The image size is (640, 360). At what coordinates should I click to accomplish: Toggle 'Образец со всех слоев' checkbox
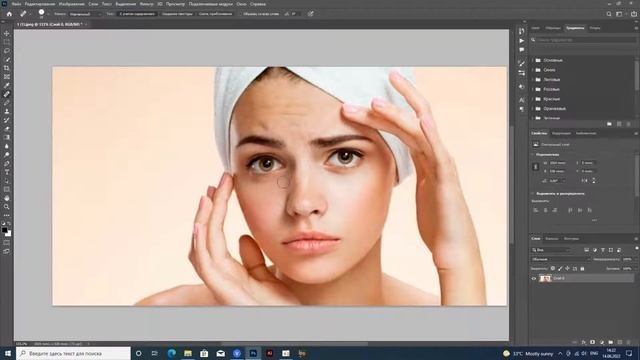(x=240, y=14)
